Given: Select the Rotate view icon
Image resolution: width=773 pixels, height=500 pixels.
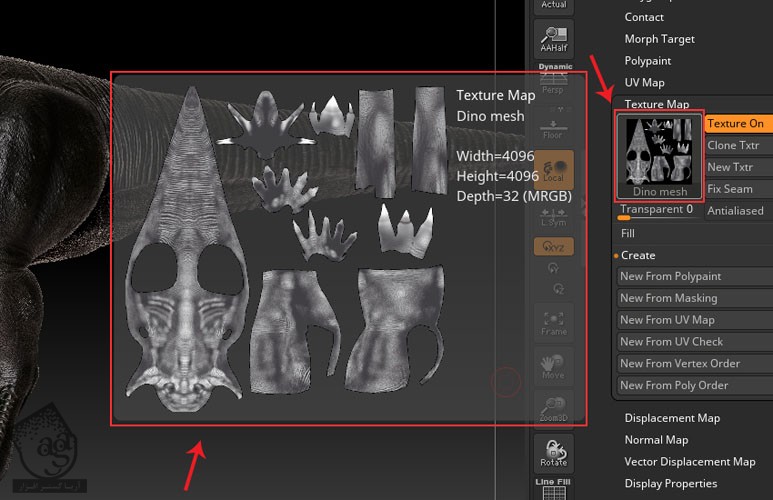Looking at the screenshot, I should (x=554, y=453).
